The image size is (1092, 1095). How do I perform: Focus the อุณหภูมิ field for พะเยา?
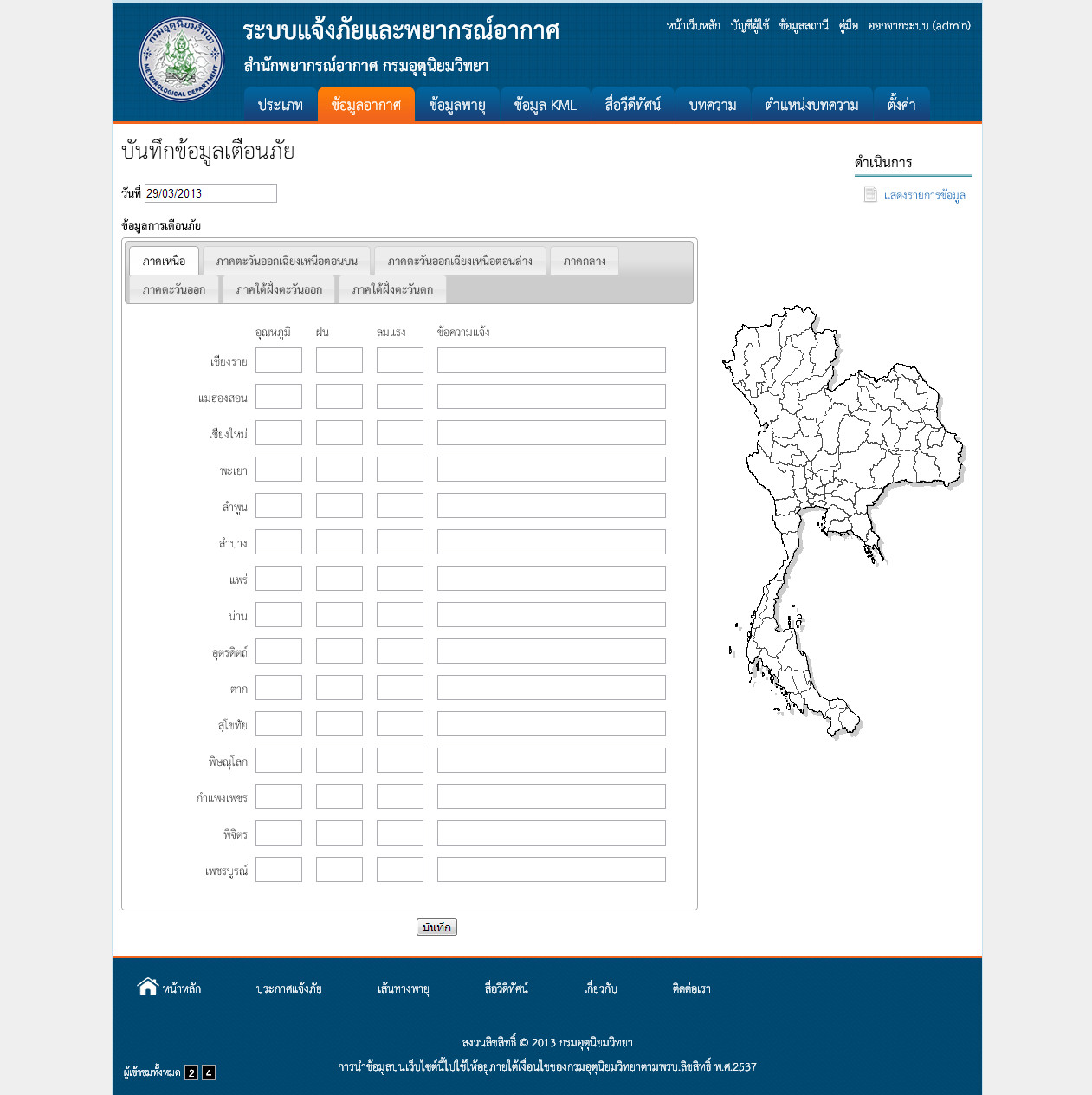click(279, 470)
